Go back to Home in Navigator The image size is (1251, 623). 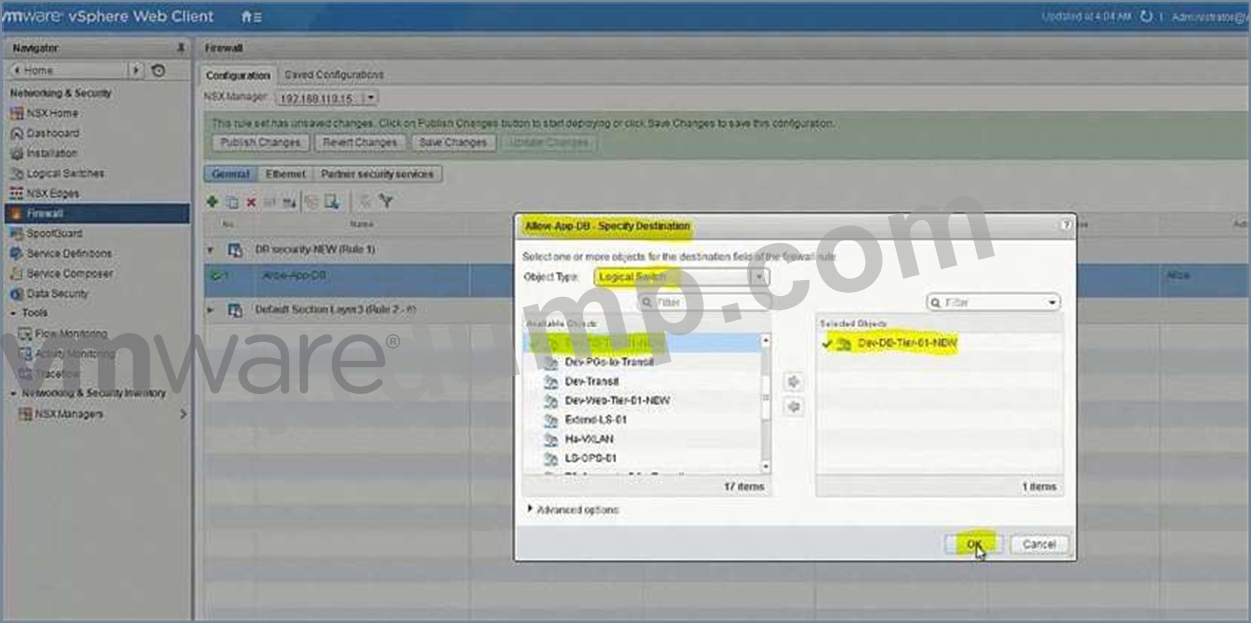(68, 71)
